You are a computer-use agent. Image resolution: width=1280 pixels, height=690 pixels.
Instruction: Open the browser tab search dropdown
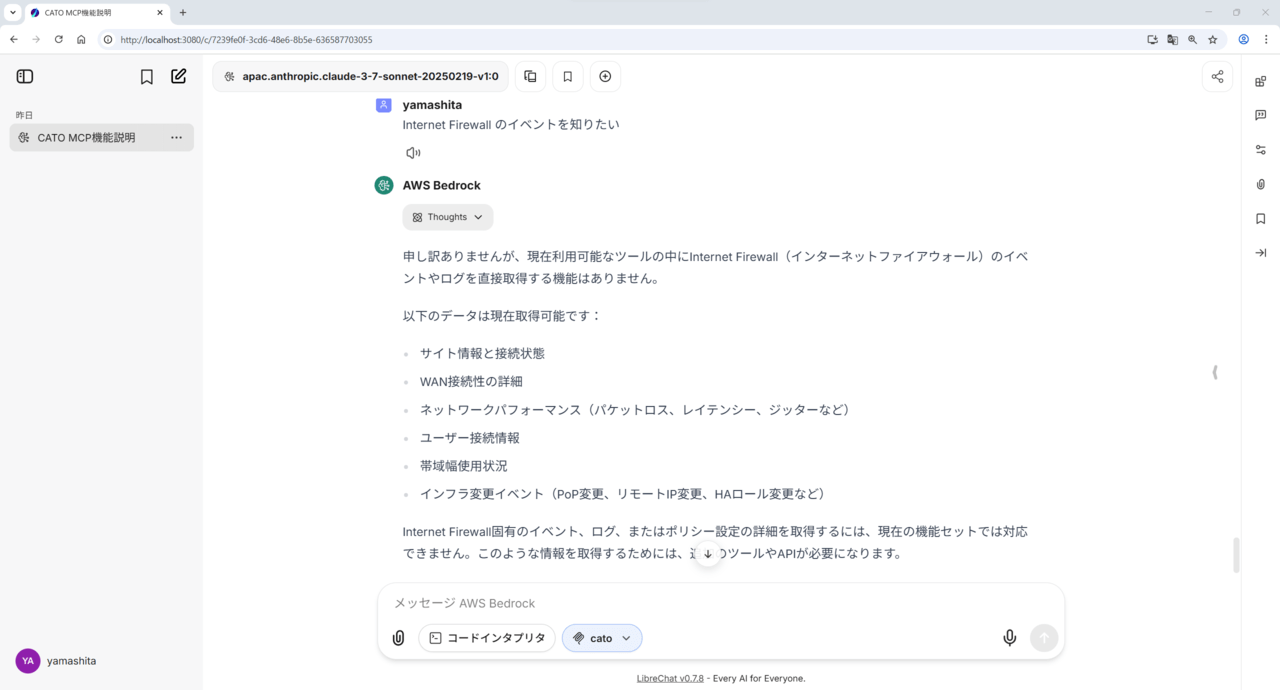[x=12, y=13]
